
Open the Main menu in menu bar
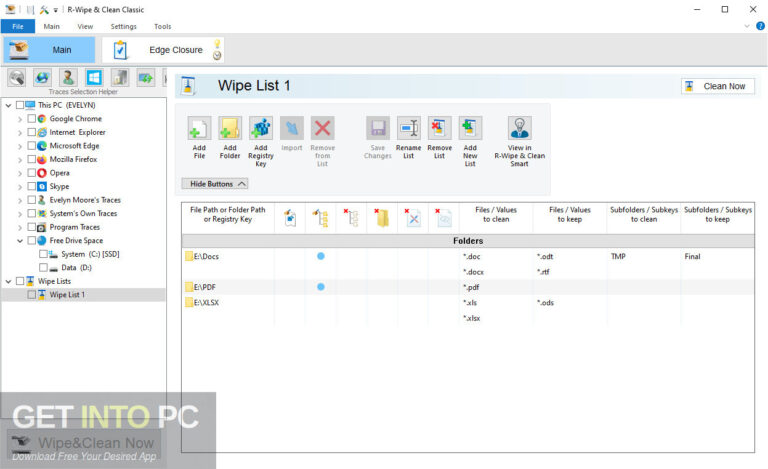coord(51,26)
